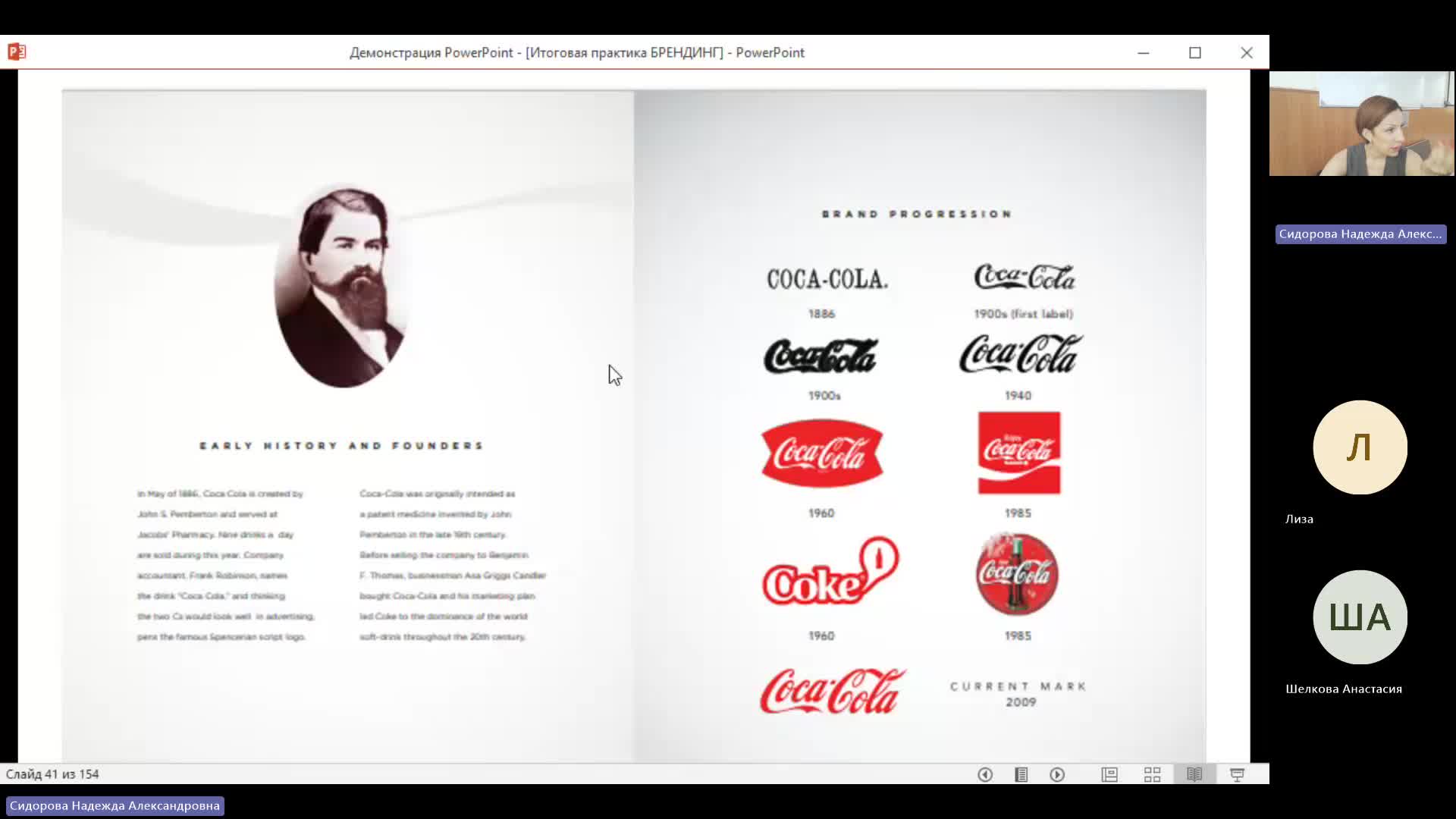This screenshot has height=819, width=1456.
Task: Click the 'Сидорова Надежда Алекс...' name label
Action: click(1360, 234)
